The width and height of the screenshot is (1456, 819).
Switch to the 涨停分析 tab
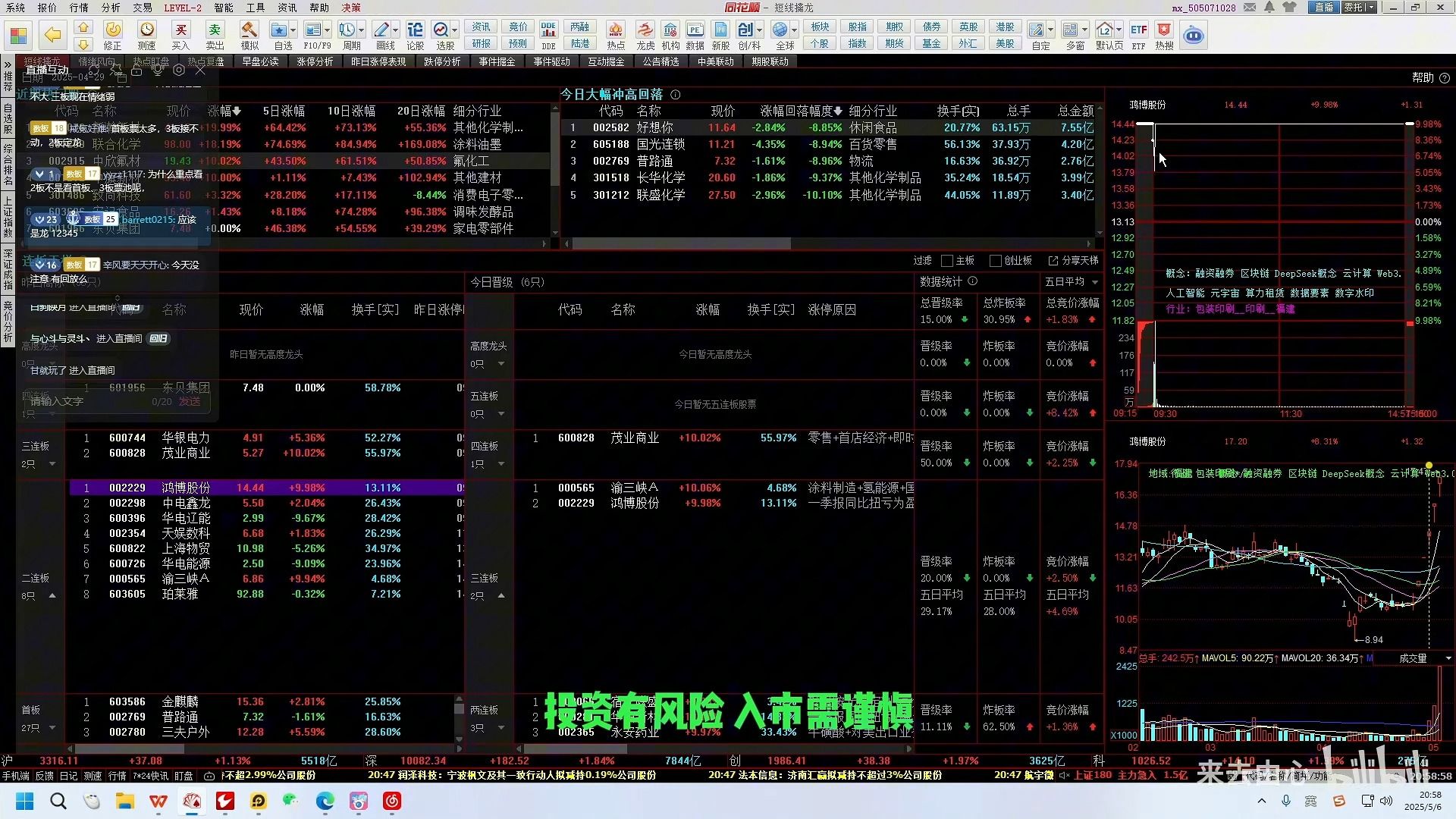[x=315, y=61]
